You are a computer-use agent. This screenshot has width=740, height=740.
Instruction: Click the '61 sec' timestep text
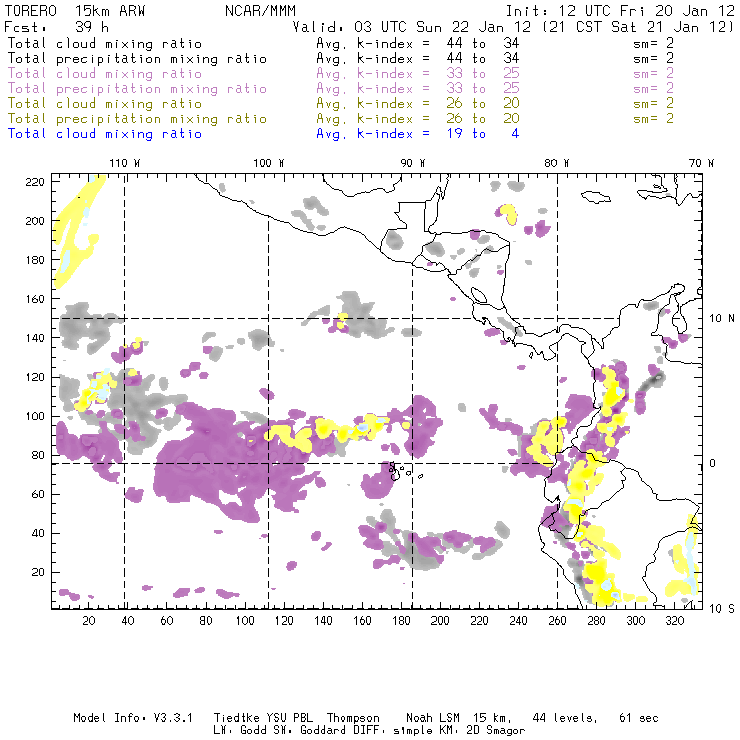click(x=639, y=718)
